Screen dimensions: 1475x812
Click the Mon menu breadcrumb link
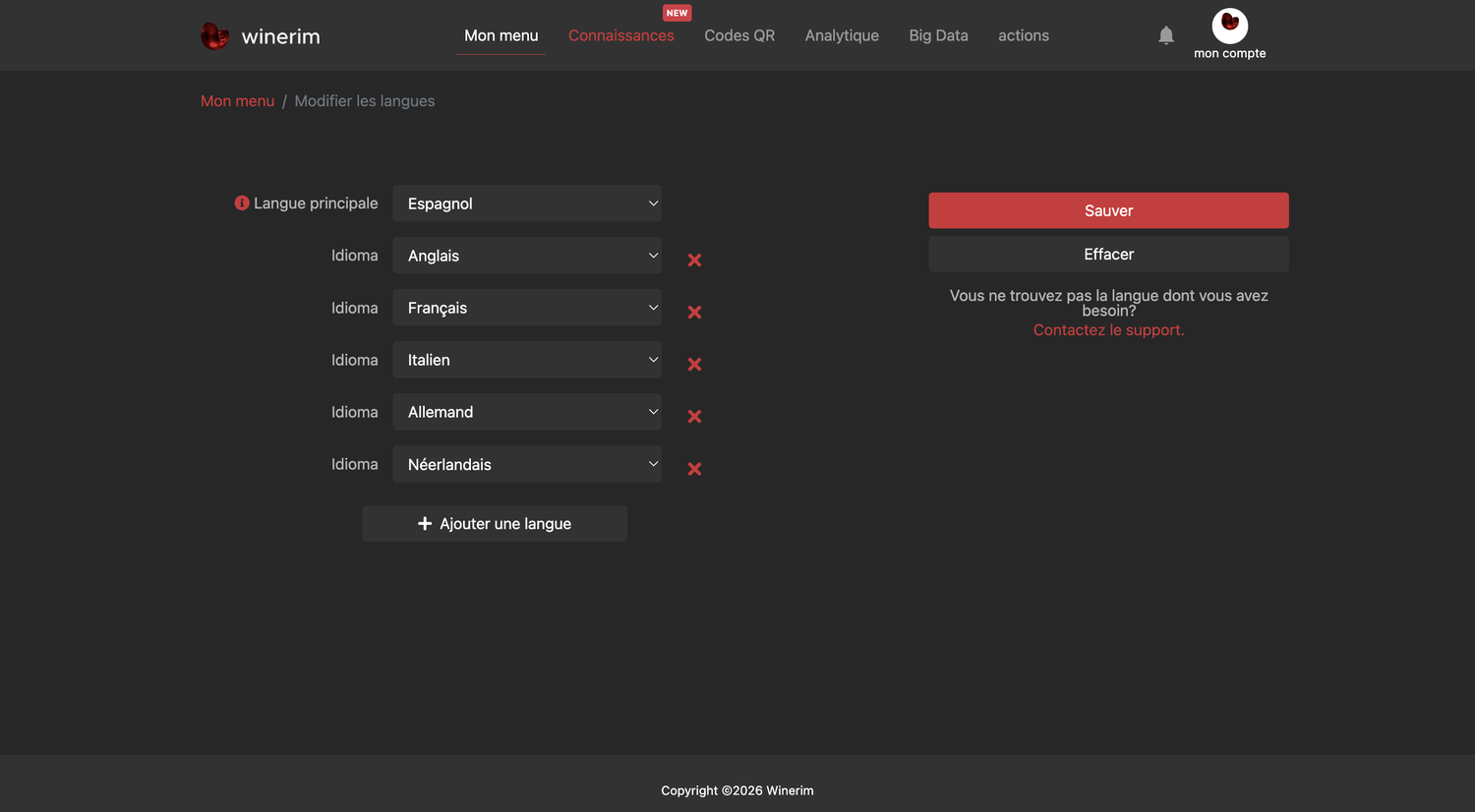[x=238, y=101]
